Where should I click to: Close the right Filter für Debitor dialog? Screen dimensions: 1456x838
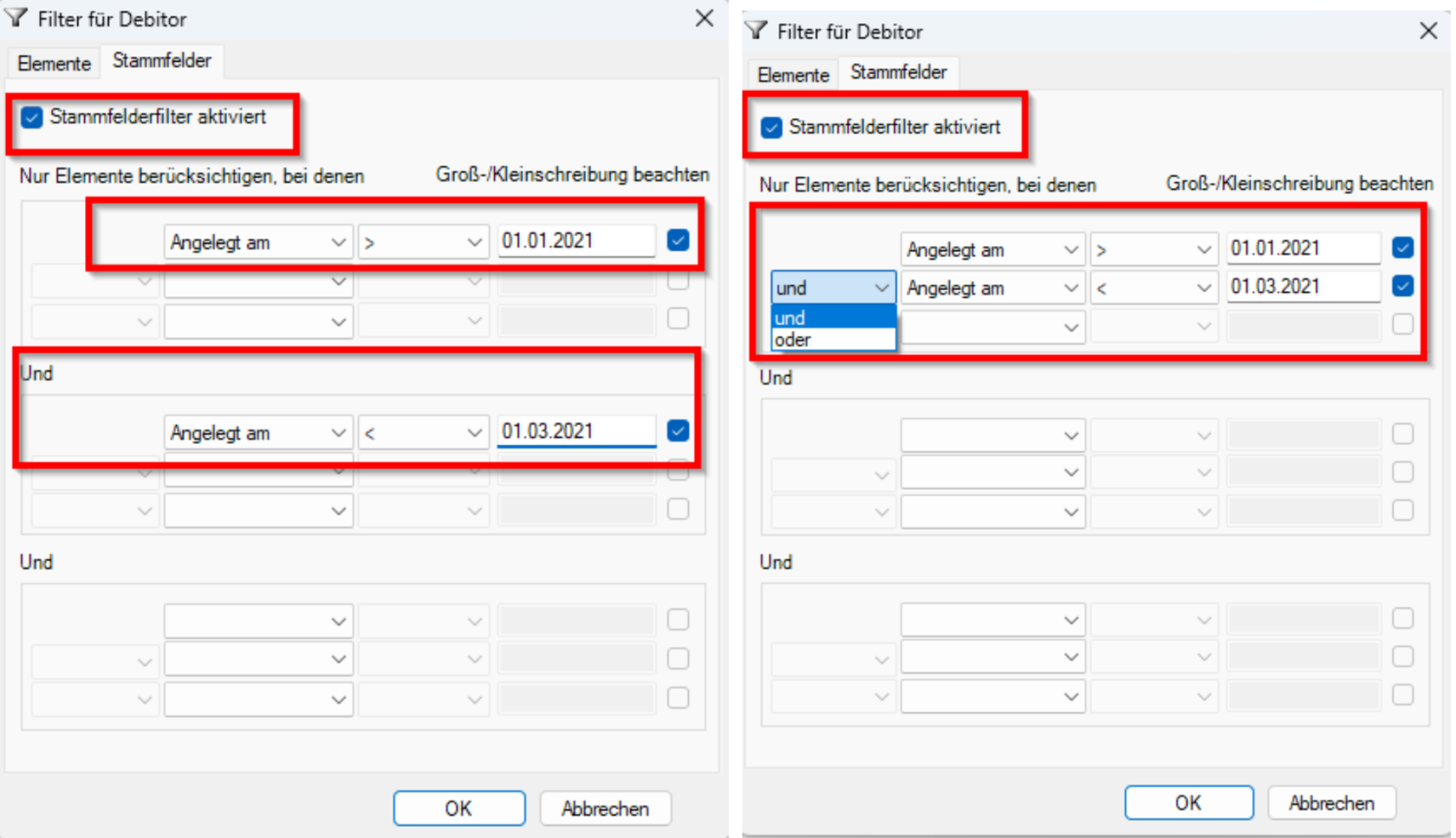pyautogui.click(x=1428, y=31)
